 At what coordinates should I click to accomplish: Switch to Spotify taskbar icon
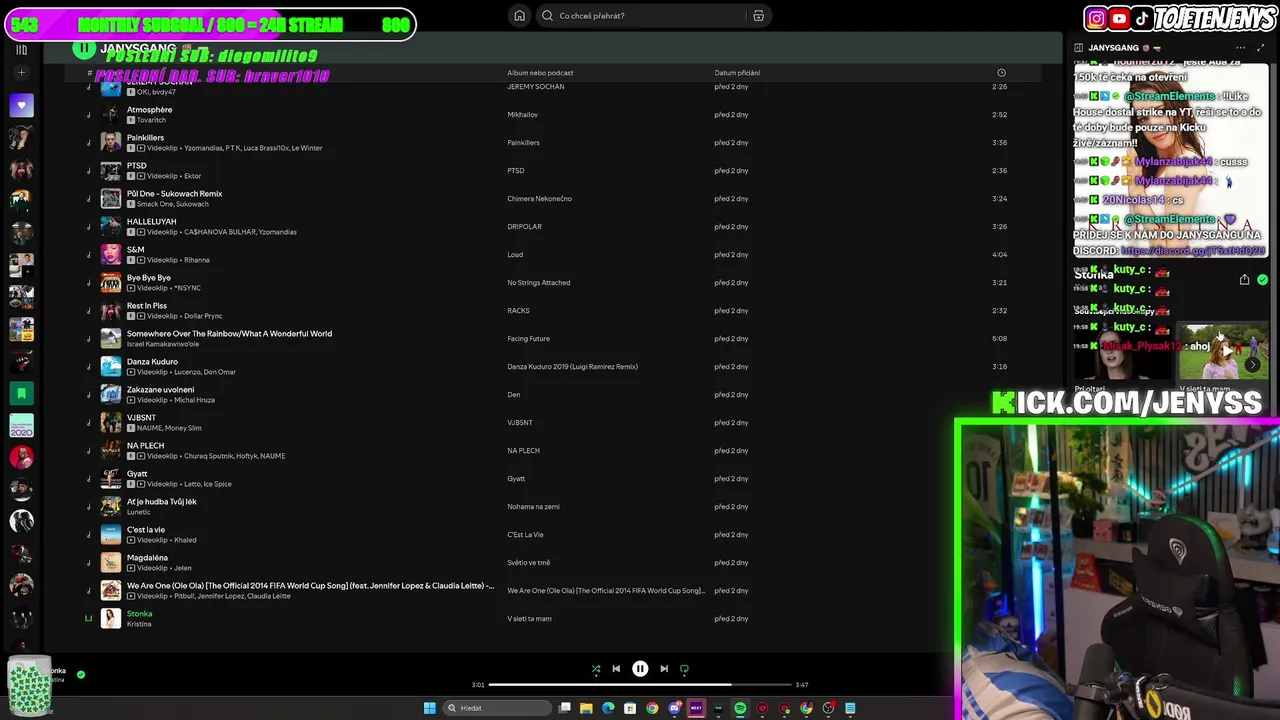(740, 708)
